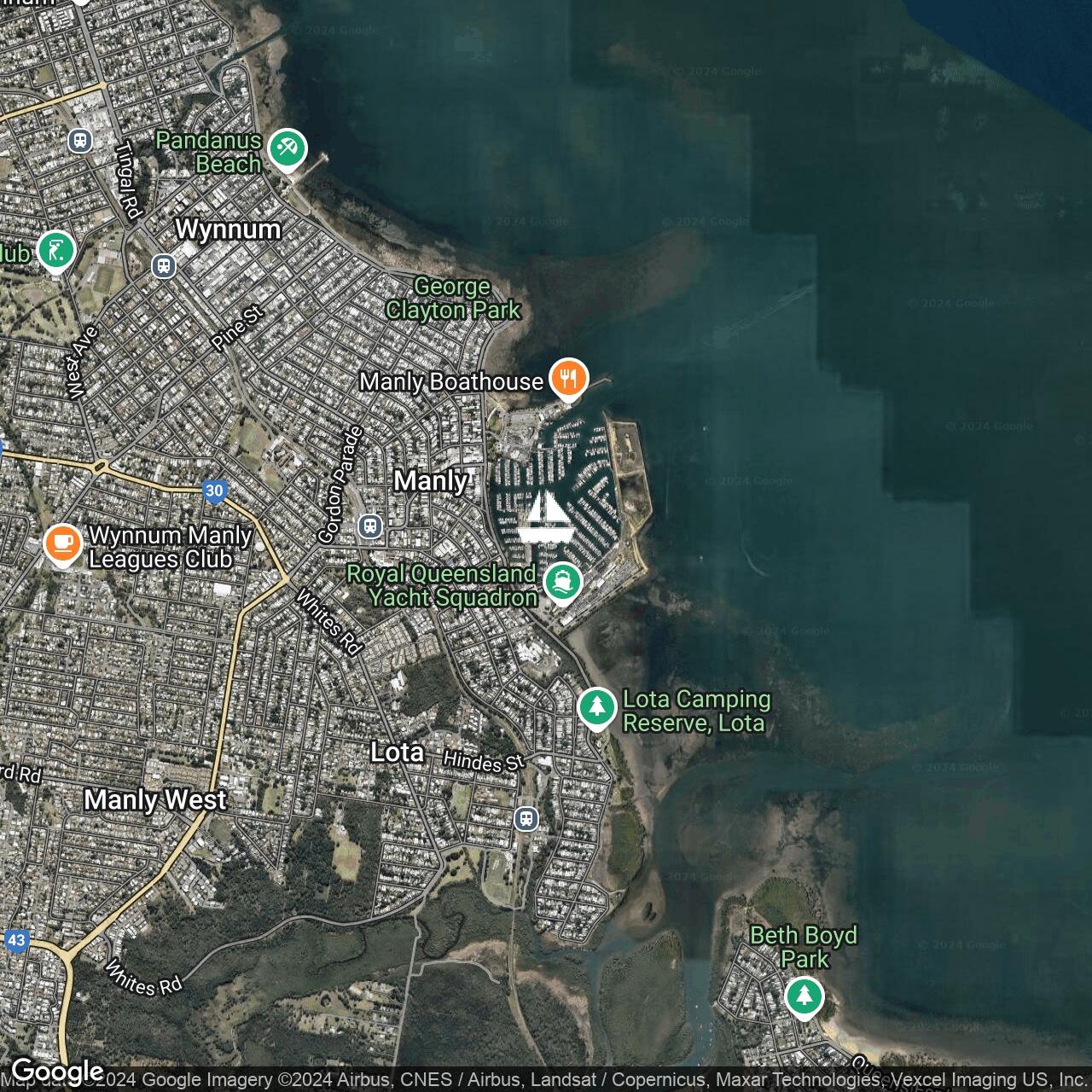Click the white sailboat marina icon
1092x1092 pixels.
(x=545, y=519)
